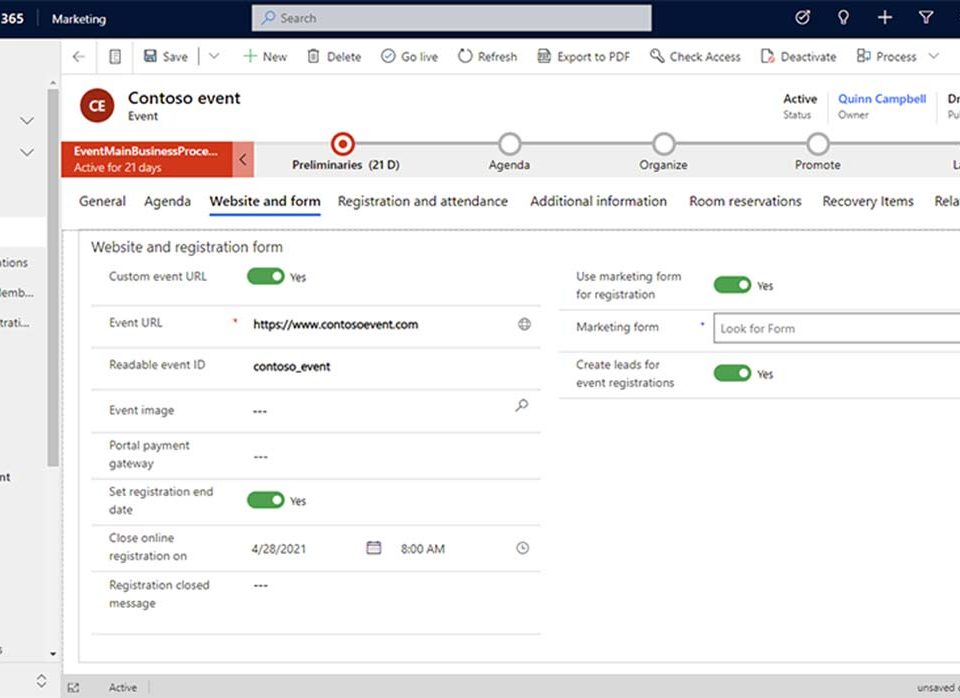The height and width of the screenshot is (698, 960).
Task: Click the Look for Form lookup field
Action: (836, 328)
